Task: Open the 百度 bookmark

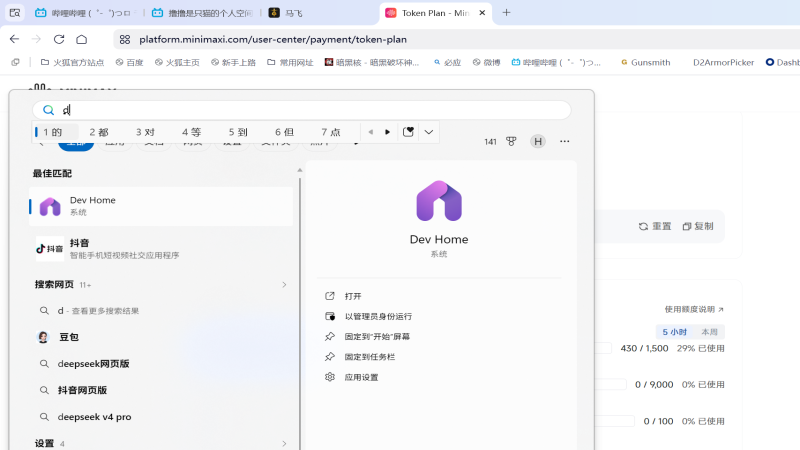Action: pos(129,62)
